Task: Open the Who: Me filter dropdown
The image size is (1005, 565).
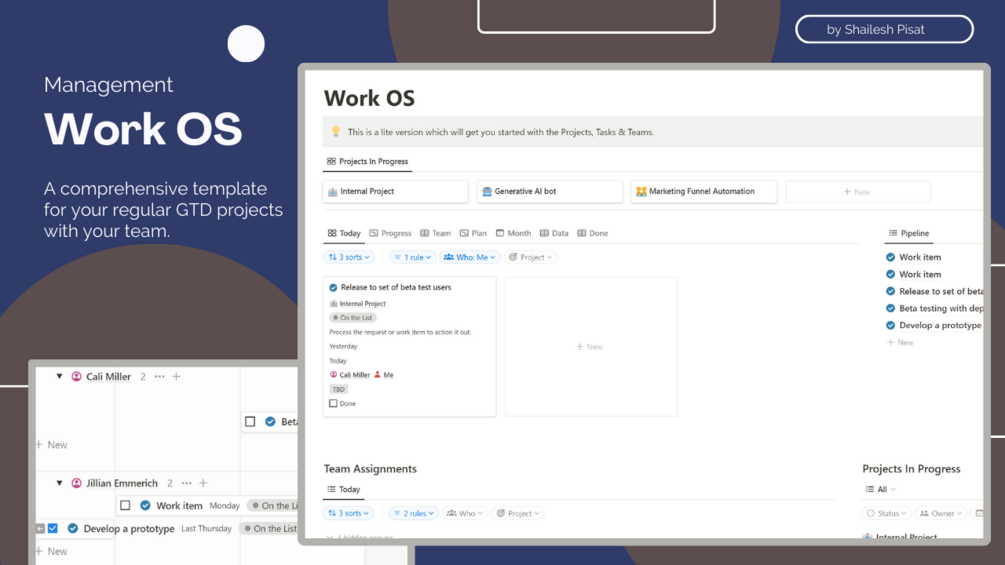Action: [470, 257]
